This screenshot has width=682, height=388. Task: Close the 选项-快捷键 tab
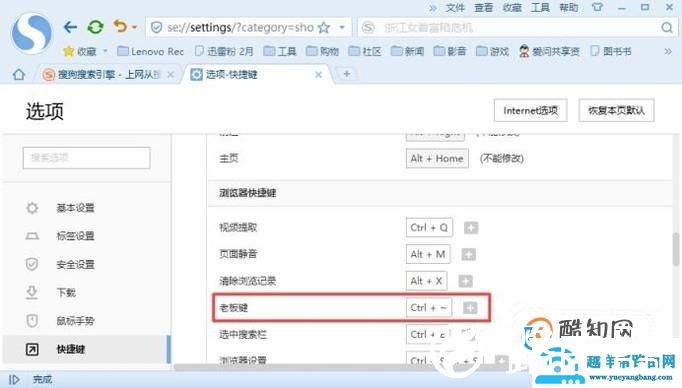pyautogui.click(x=318, y=75)
